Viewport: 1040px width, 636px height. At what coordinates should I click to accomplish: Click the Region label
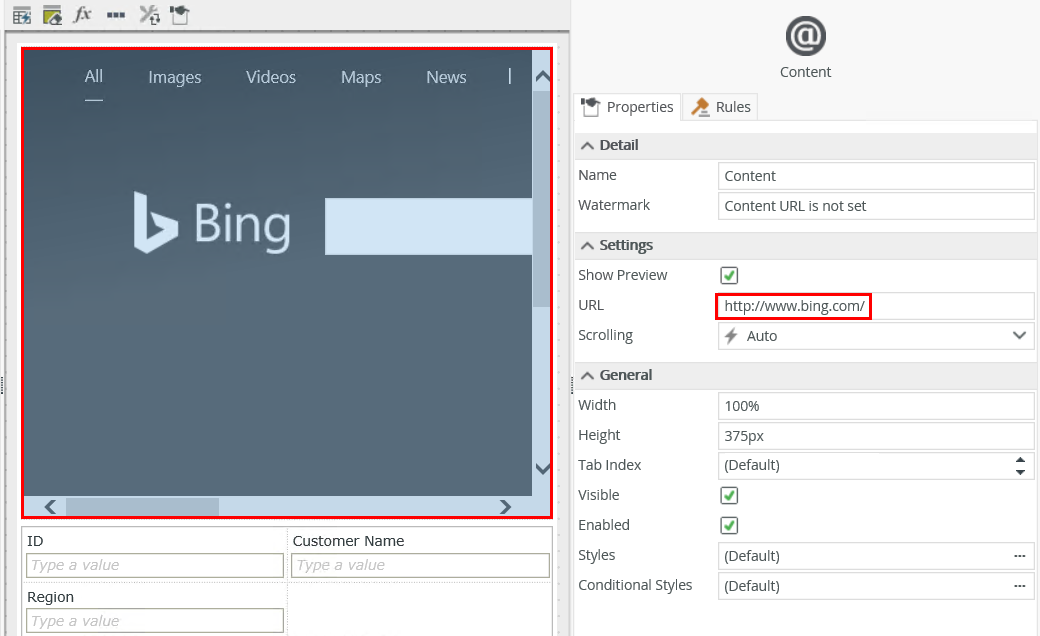tap(50, 597)
